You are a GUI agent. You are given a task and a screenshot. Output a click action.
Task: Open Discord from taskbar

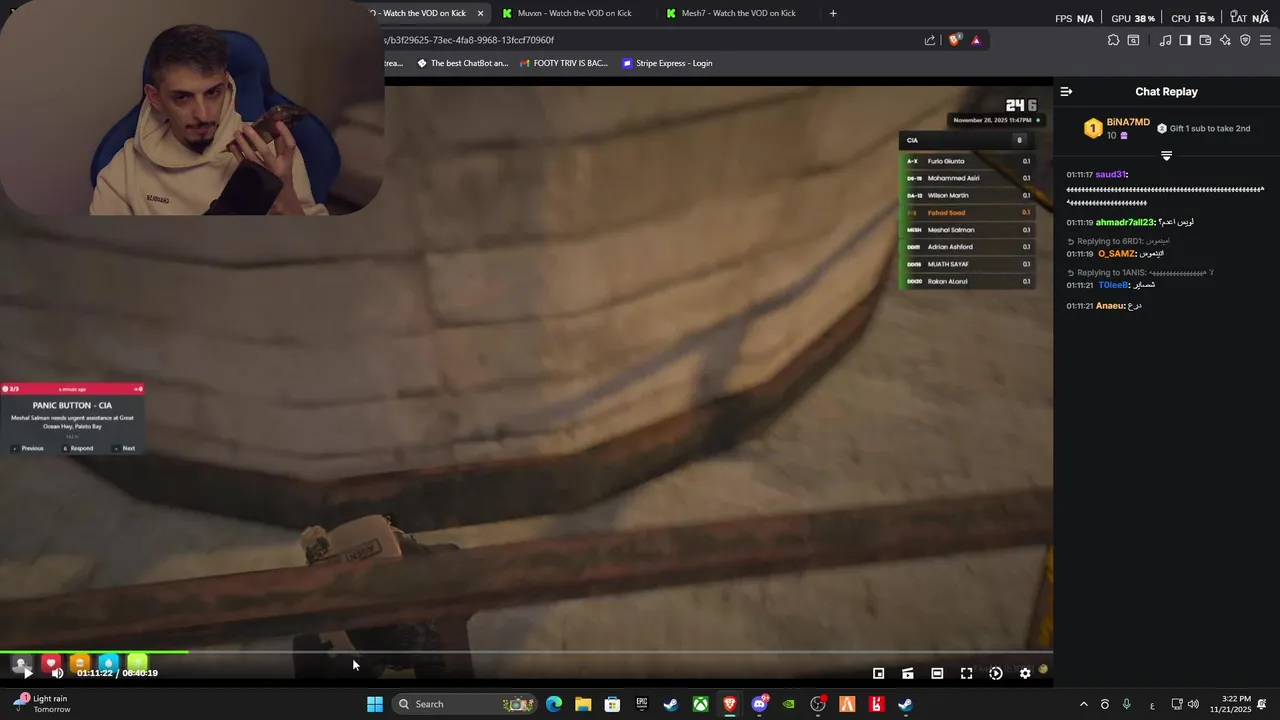[759, 704]
